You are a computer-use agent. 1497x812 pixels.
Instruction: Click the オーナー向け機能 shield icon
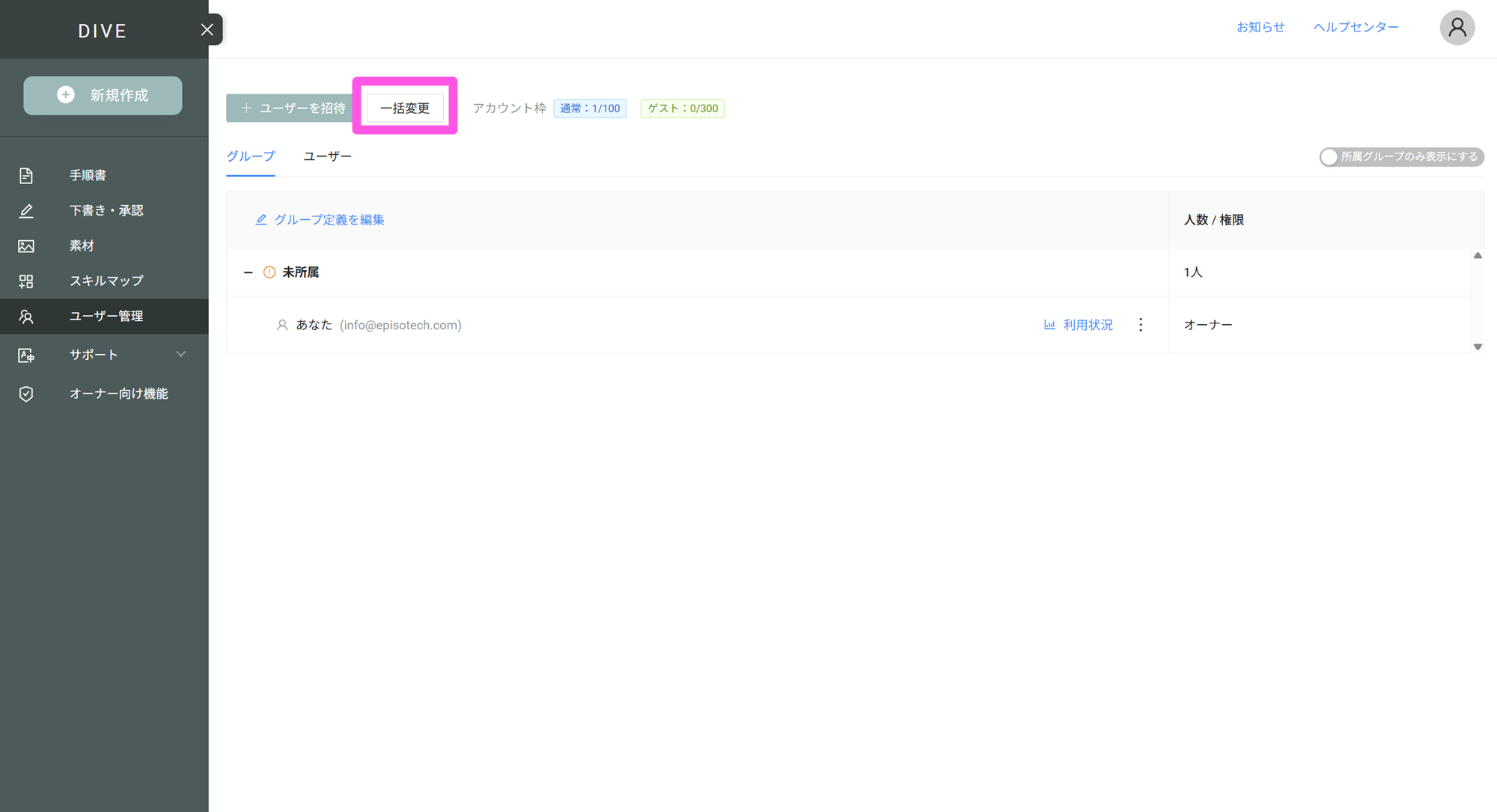(x=26, y=394)
